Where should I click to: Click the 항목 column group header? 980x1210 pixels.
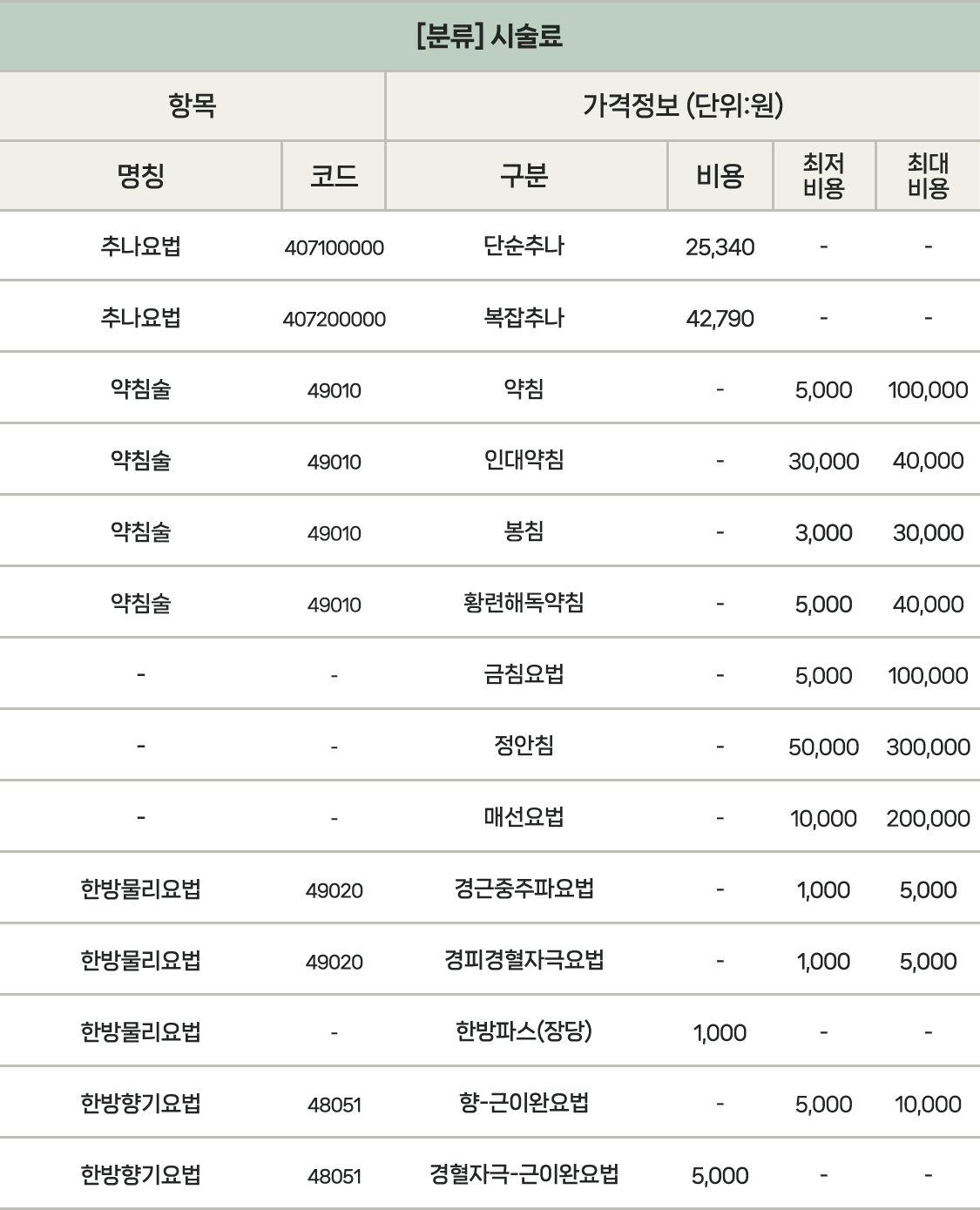[192, 106]
